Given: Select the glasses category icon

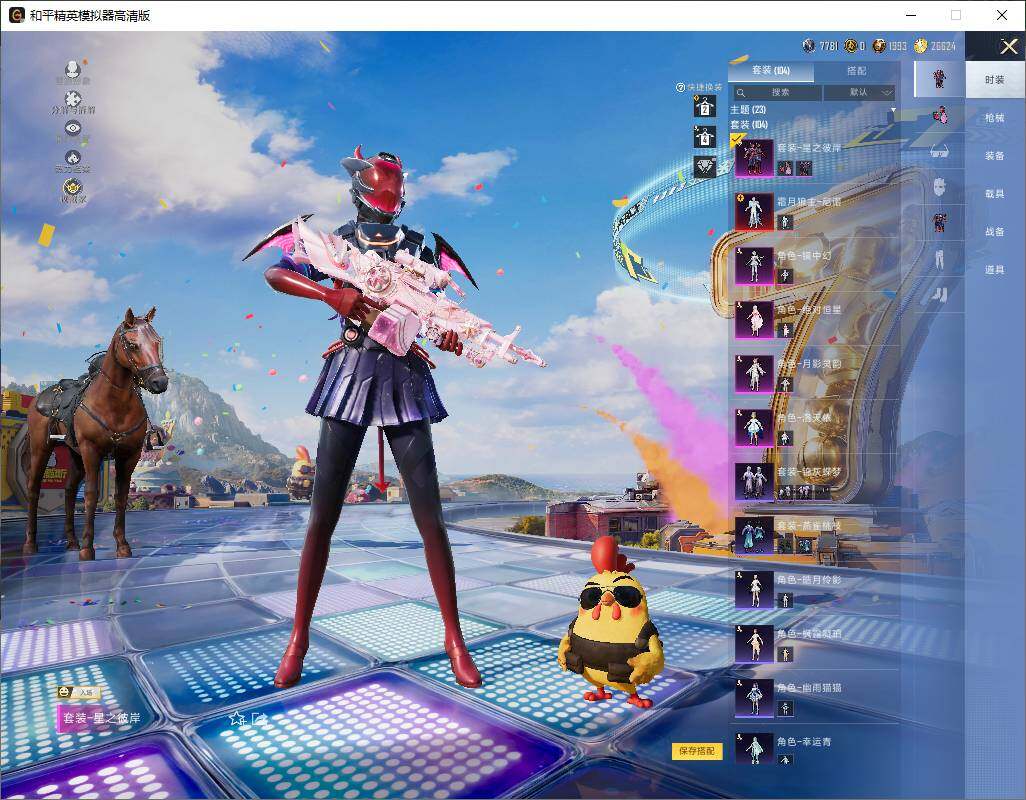Looking at the screenshot, I should coord(940,151).
